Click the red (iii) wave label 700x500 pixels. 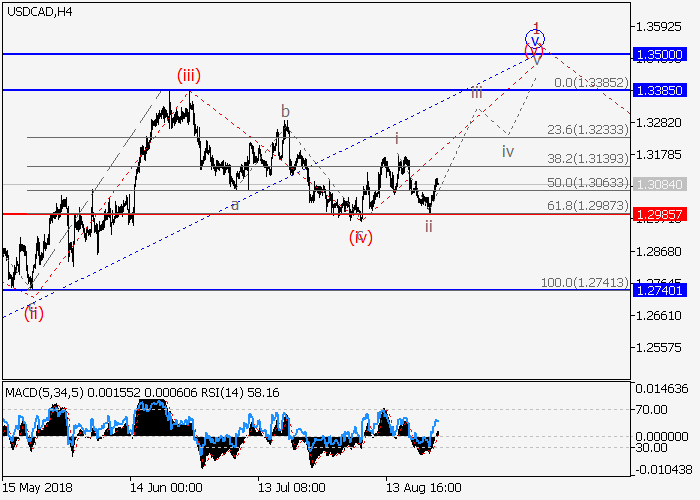coord(188,75)
